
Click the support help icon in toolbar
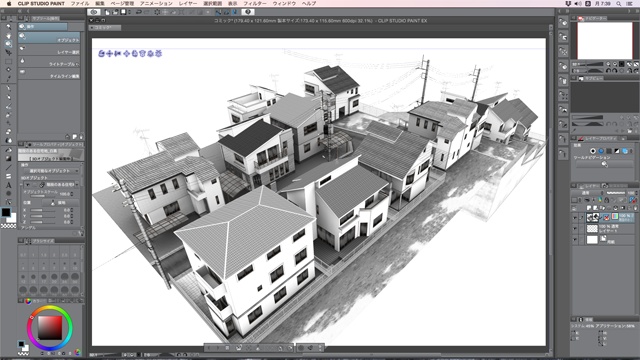click(x=248, y=12)
